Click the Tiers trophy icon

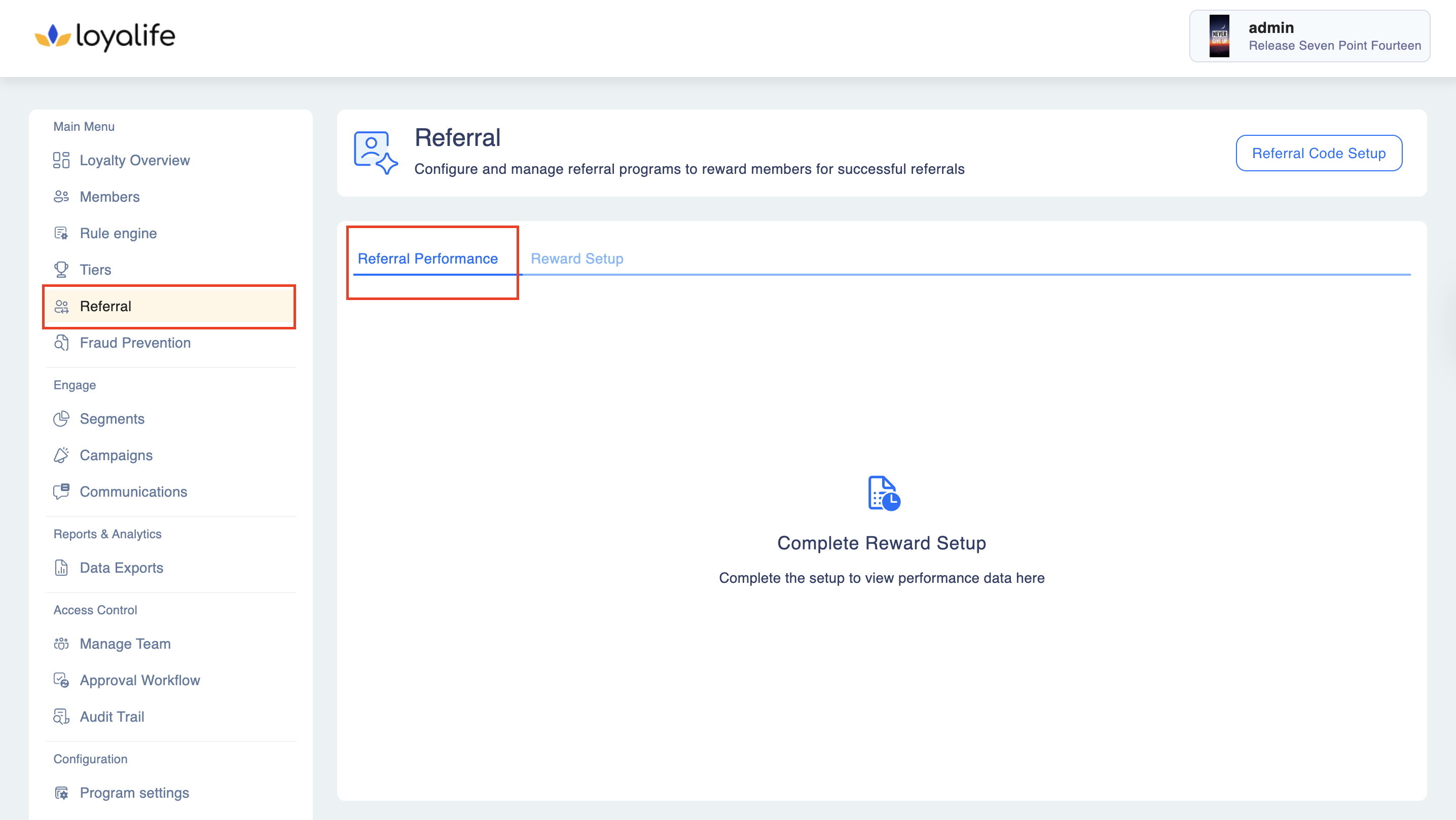point(61,270)
